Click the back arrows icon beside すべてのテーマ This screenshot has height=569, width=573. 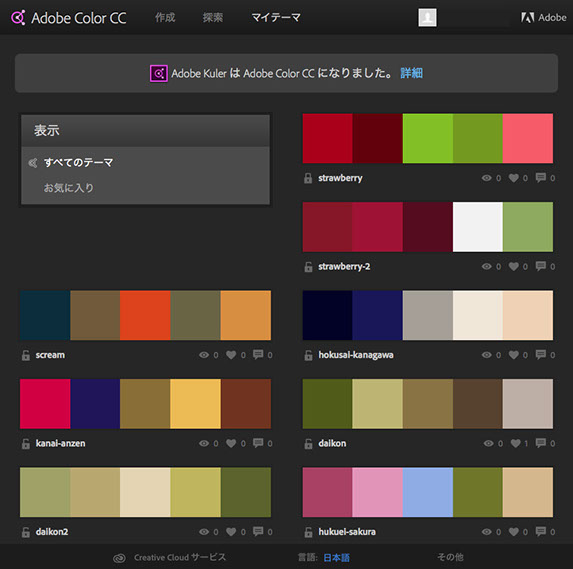pos(33,163)
